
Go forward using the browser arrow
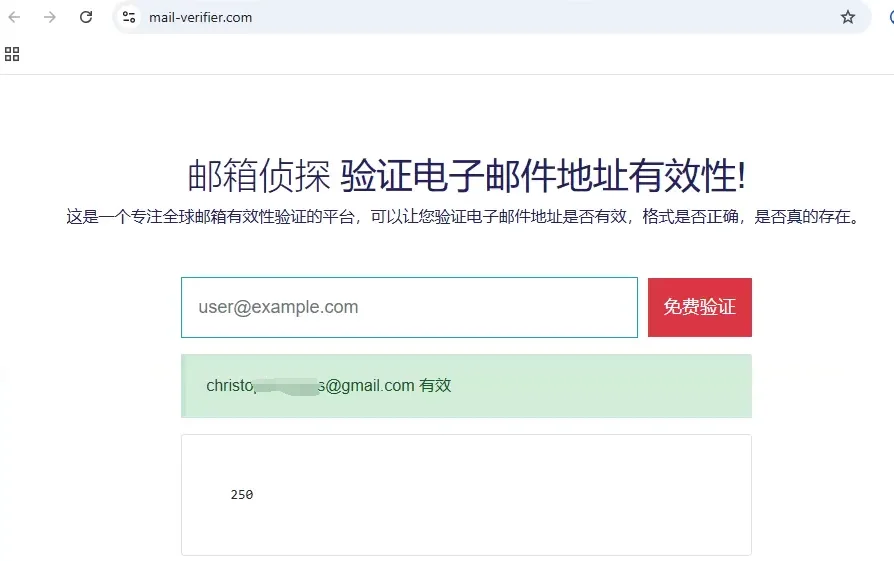coord(50,17)
